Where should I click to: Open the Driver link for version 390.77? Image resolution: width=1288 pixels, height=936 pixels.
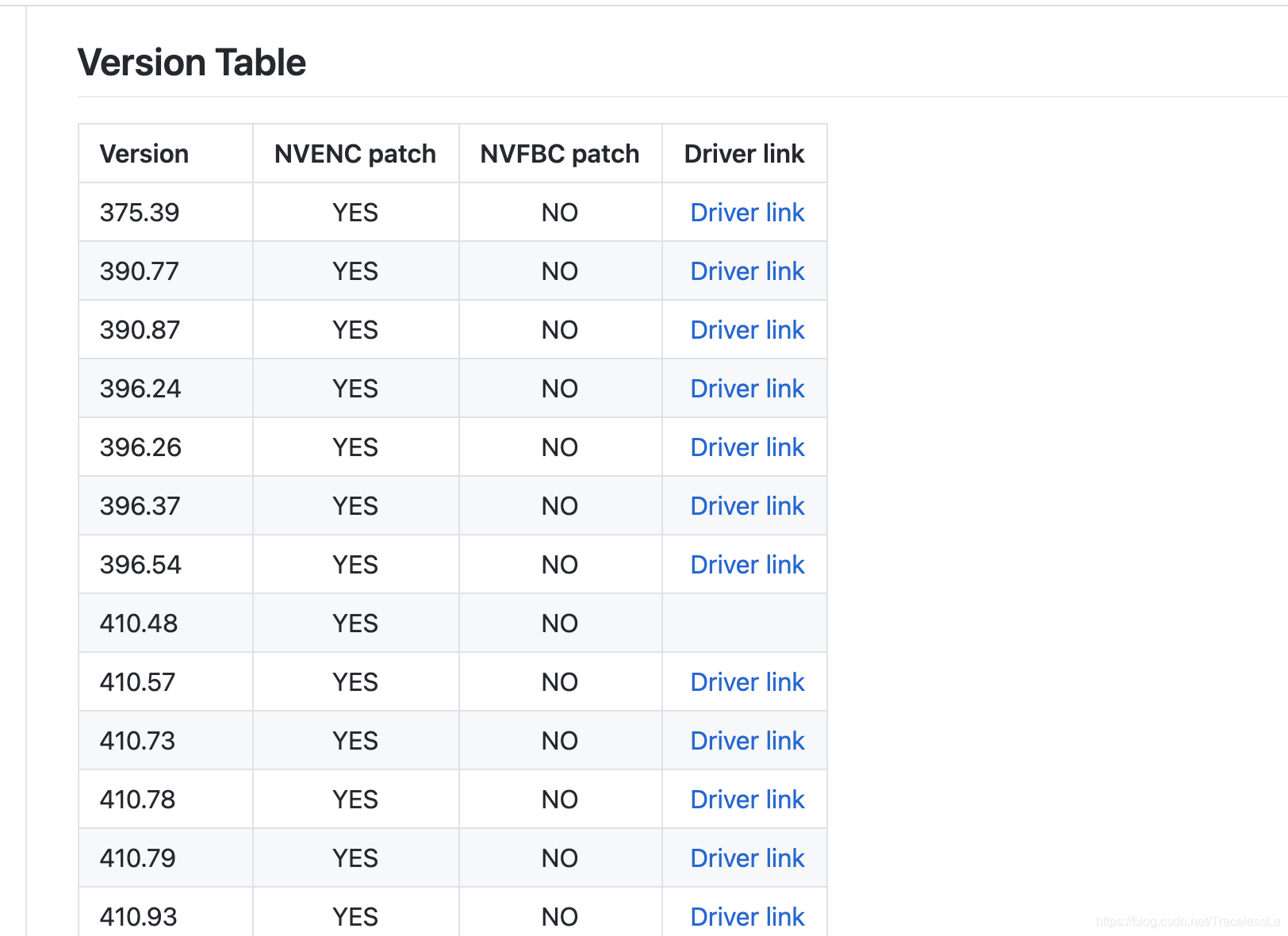747,271
